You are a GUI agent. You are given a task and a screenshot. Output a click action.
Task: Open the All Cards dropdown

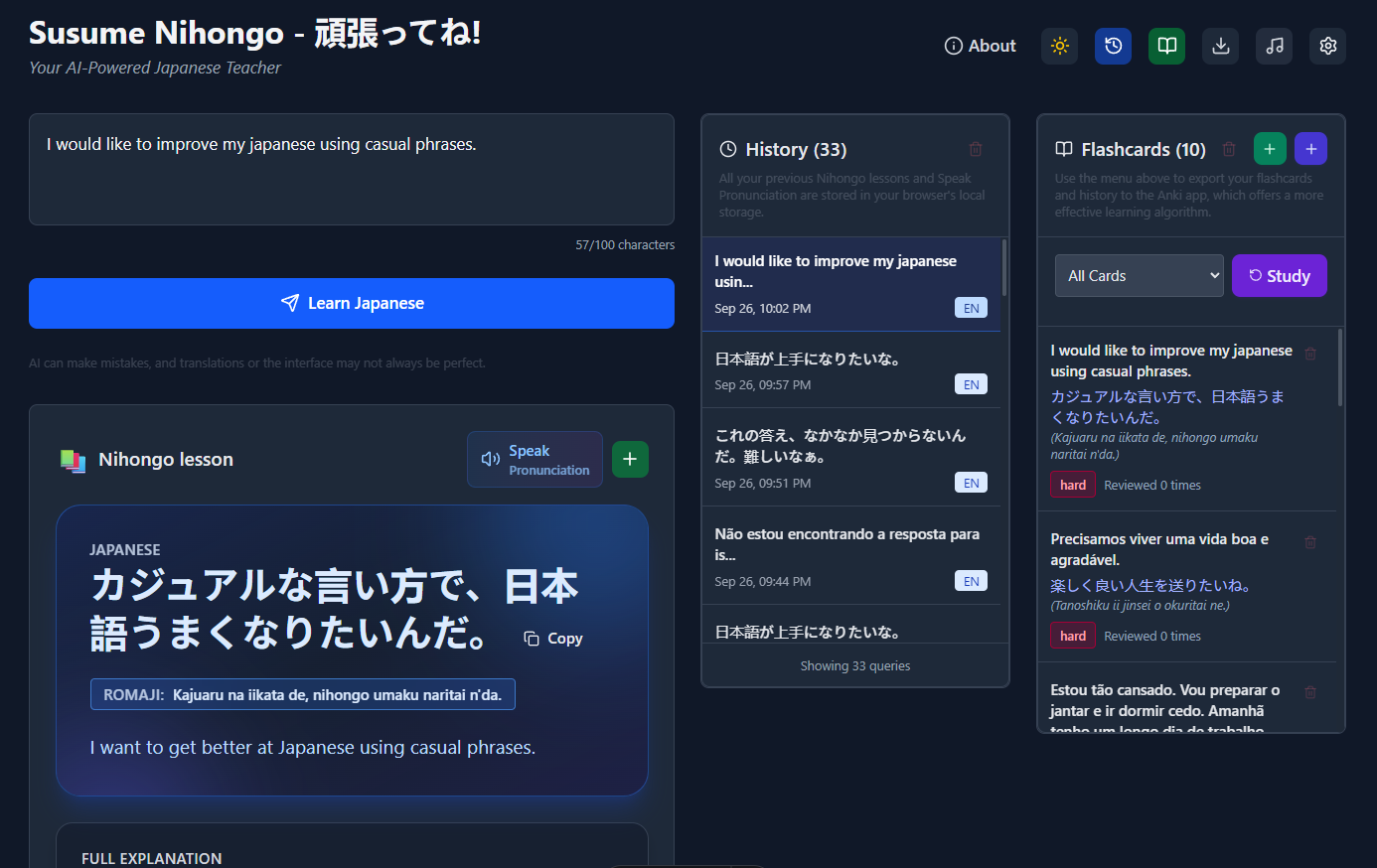[x=1139, y=275]
